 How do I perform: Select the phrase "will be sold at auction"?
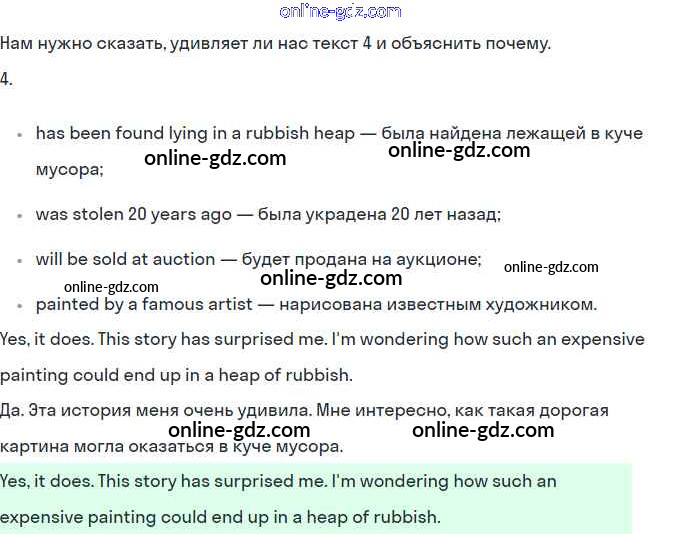[125, 259]
